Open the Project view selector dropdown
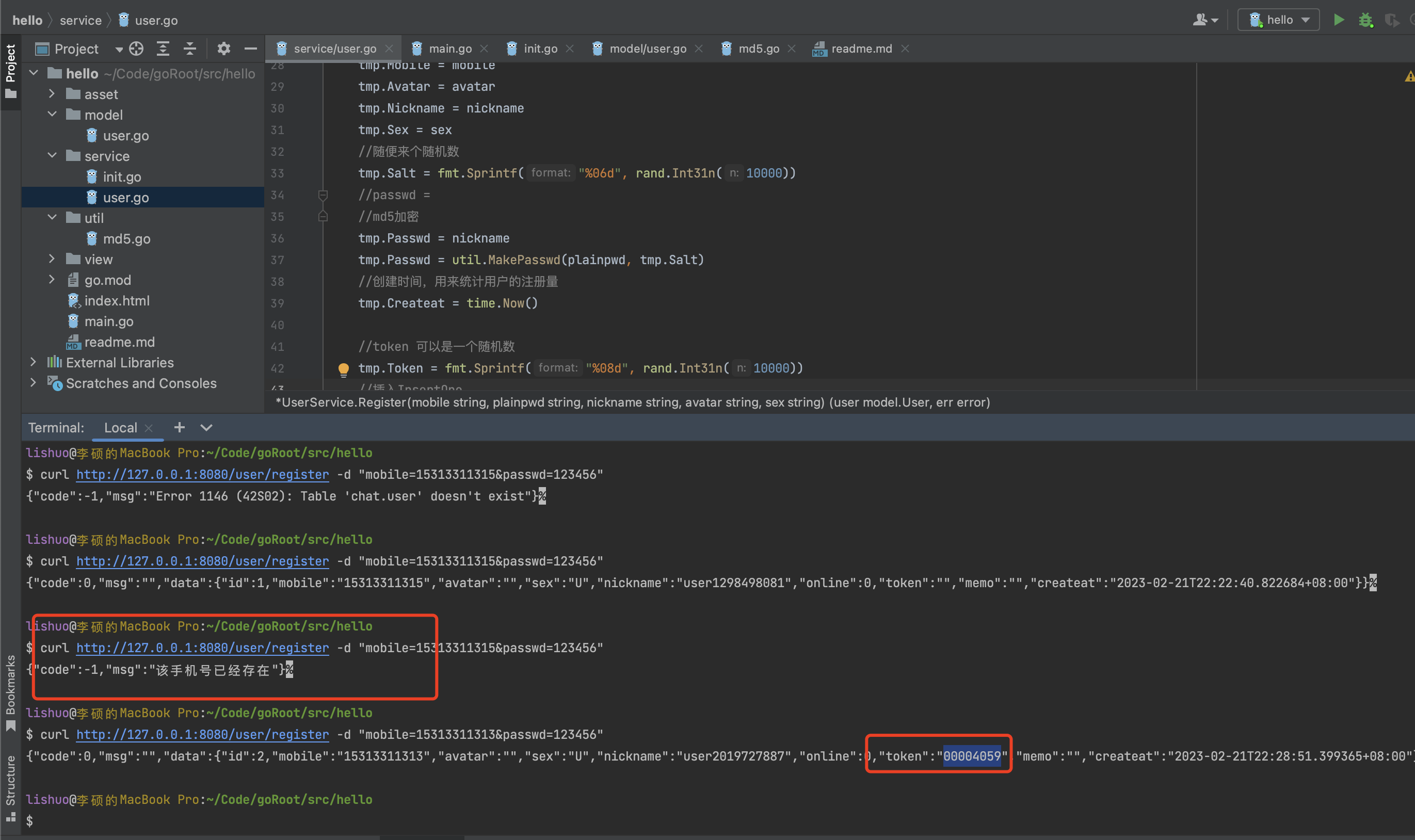The width and height of the screenshot is (1415, 840). (118, 49)
